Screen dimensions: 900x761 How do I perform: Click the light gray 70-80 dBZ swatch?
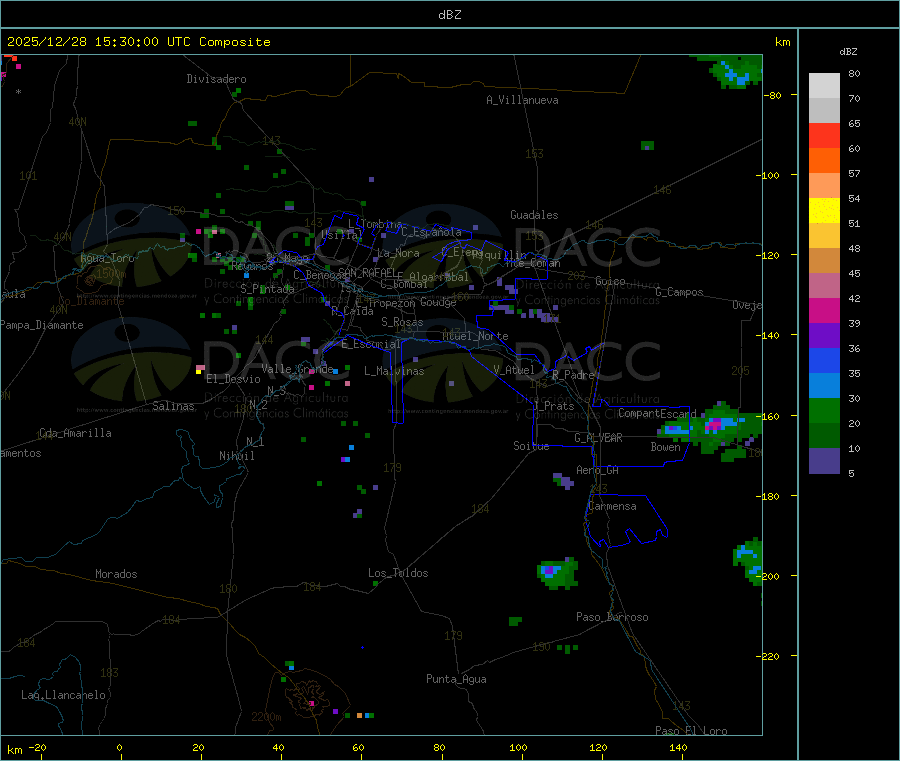point(824,86)
